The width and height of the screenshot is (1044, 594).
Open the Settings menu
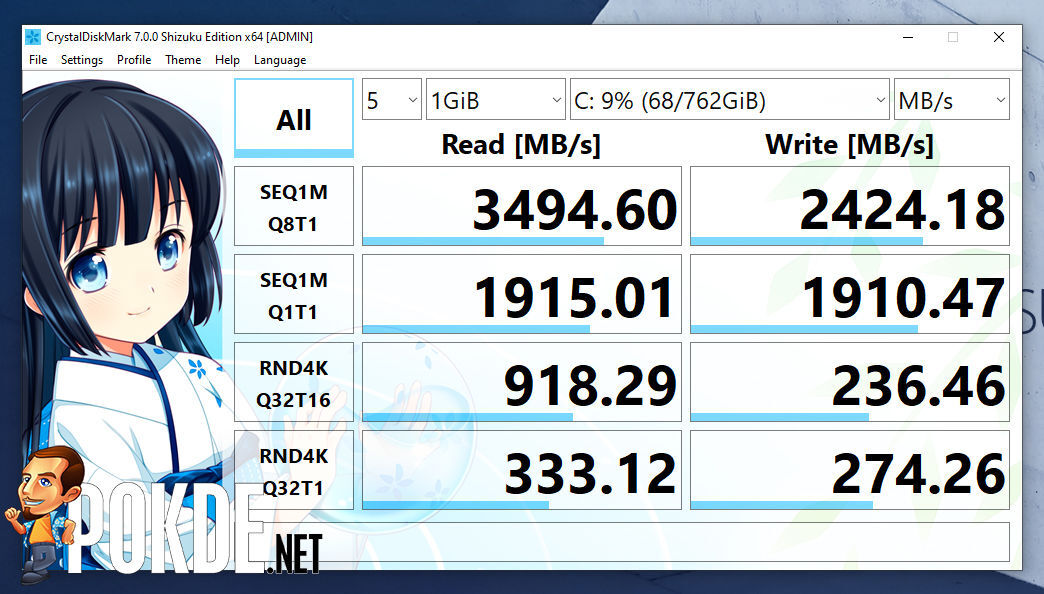click(x=82, y=59)
